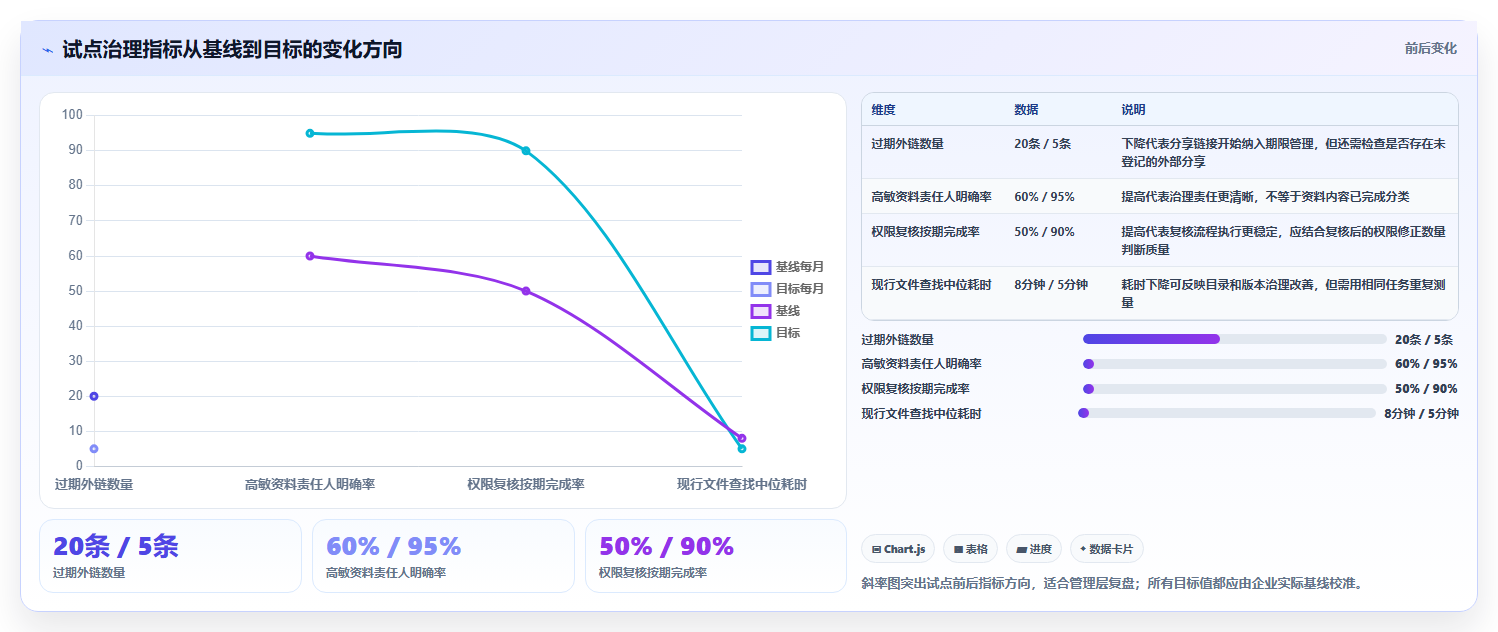Click the 70 tick on the y-axis

click(x=76, y=220)
